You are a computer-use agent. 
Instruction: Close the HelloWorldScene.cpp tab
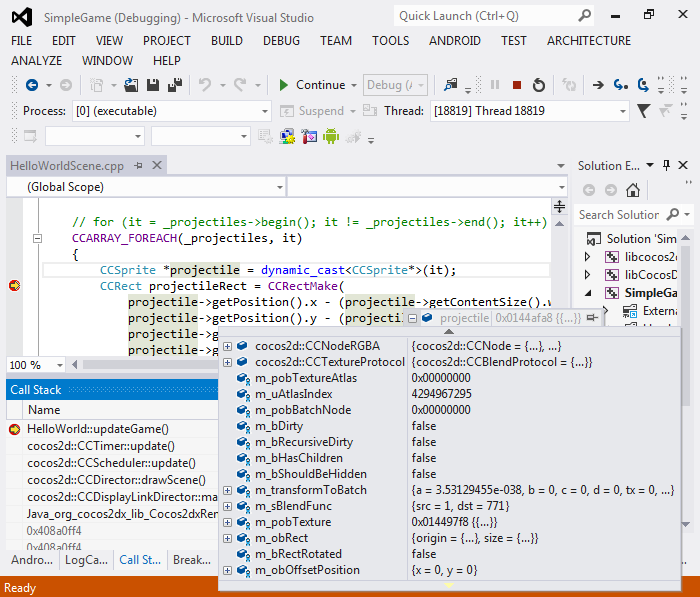point(157,166)
